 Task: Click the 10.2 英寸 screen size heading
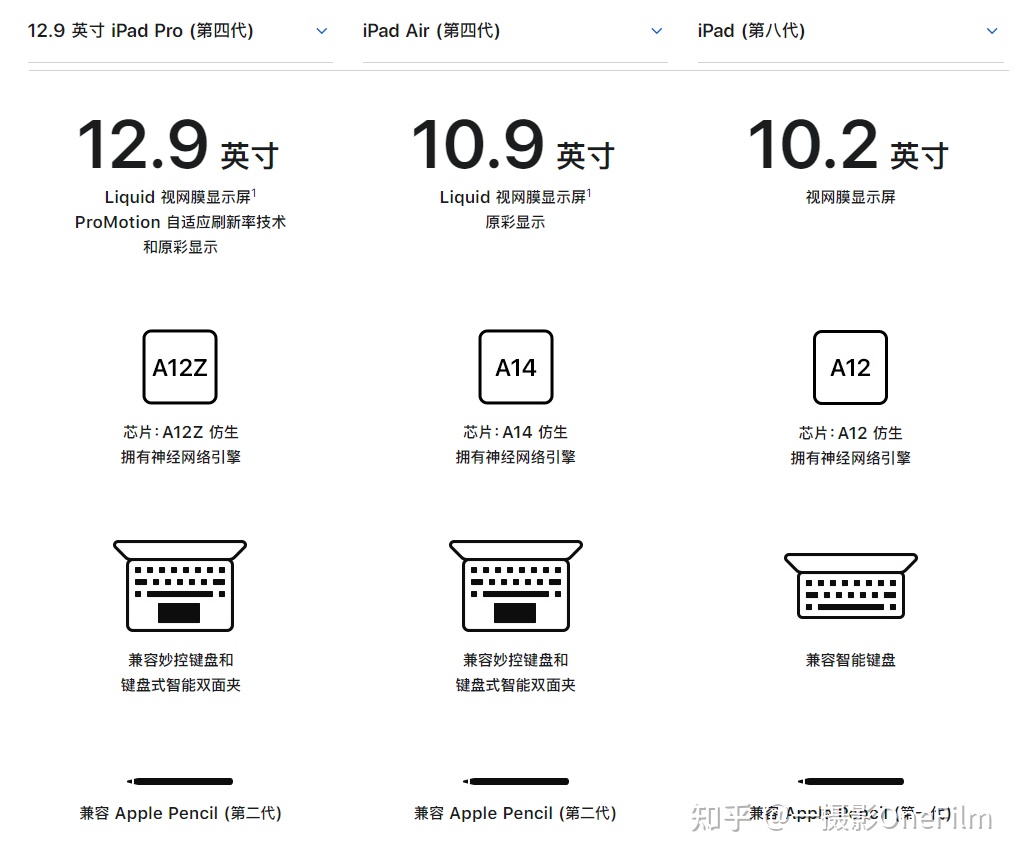click(848, 145)
